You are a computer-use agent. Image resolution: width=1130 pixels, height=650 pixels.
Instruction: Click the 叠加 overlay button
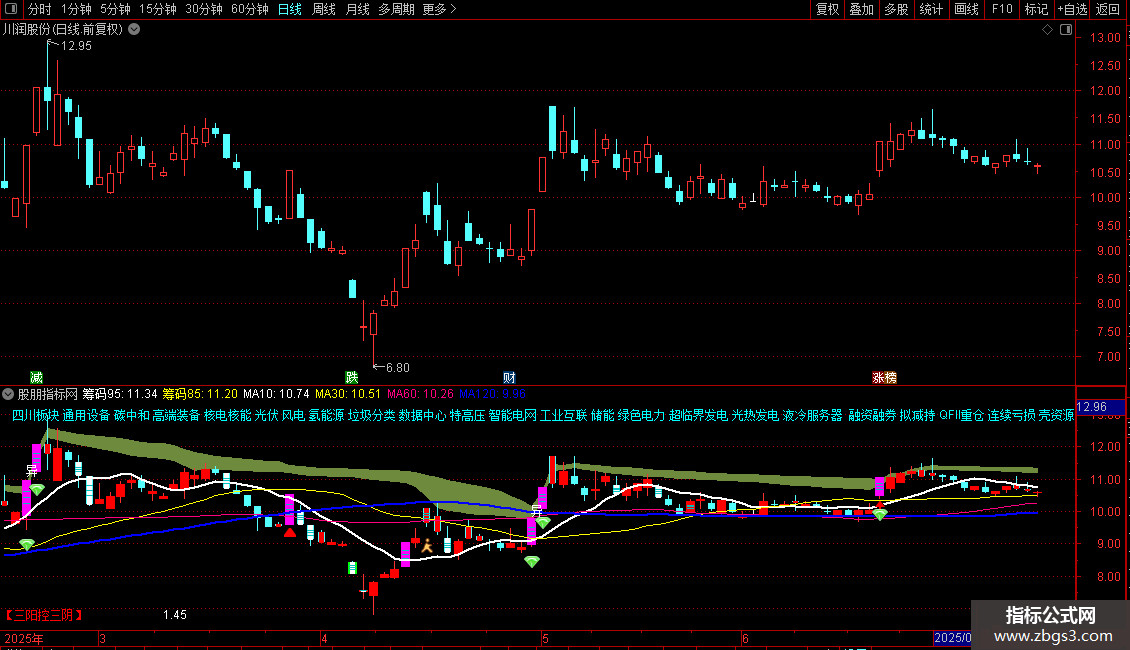tap(861, 9)
